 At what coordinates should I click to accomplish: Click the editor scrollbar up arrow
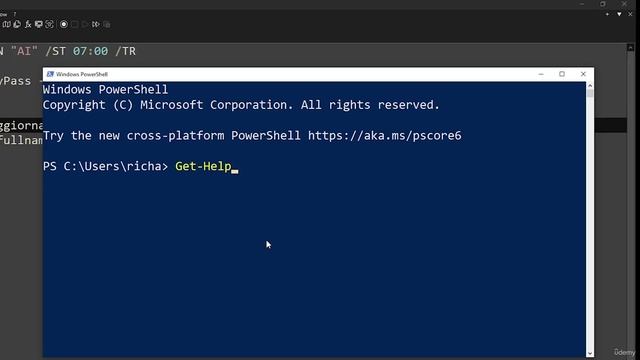631,48
